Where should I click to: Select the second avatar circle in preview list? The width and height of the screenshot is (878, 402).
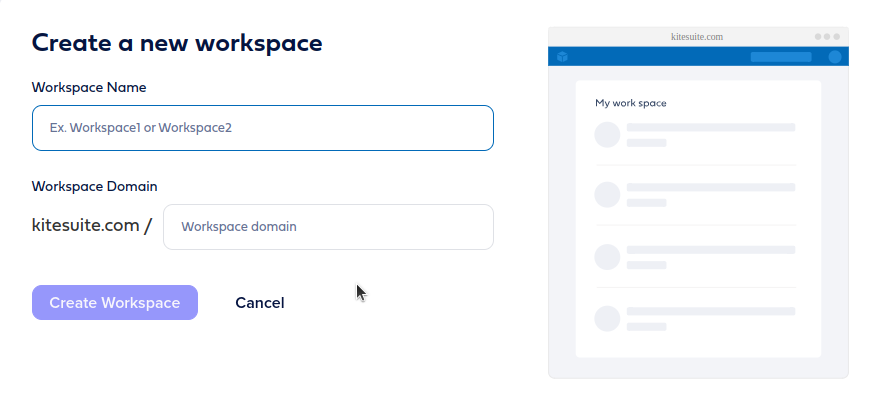pyautogui.click(x=607, y=194)
